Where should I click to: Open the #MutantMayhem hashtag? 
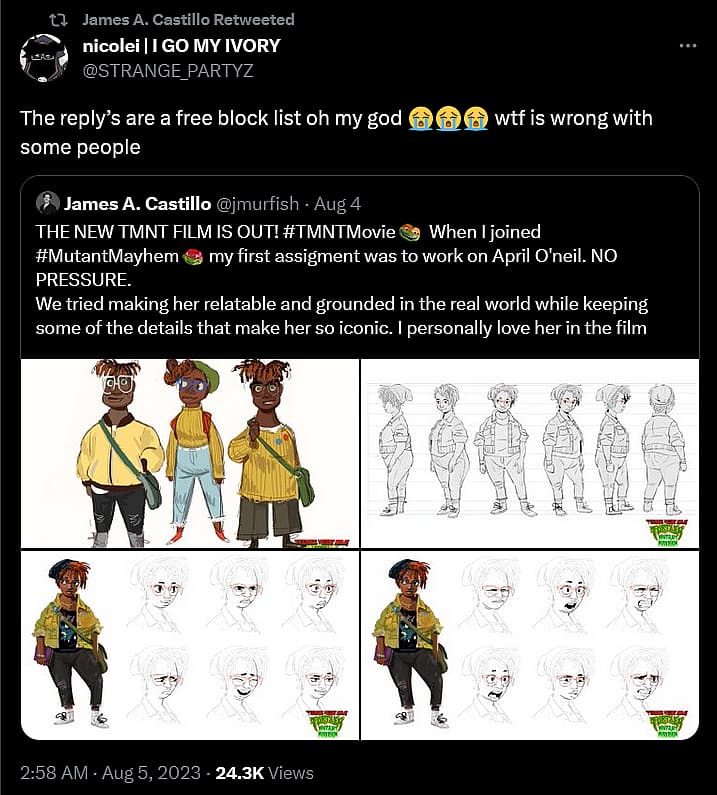pos(107,256)
